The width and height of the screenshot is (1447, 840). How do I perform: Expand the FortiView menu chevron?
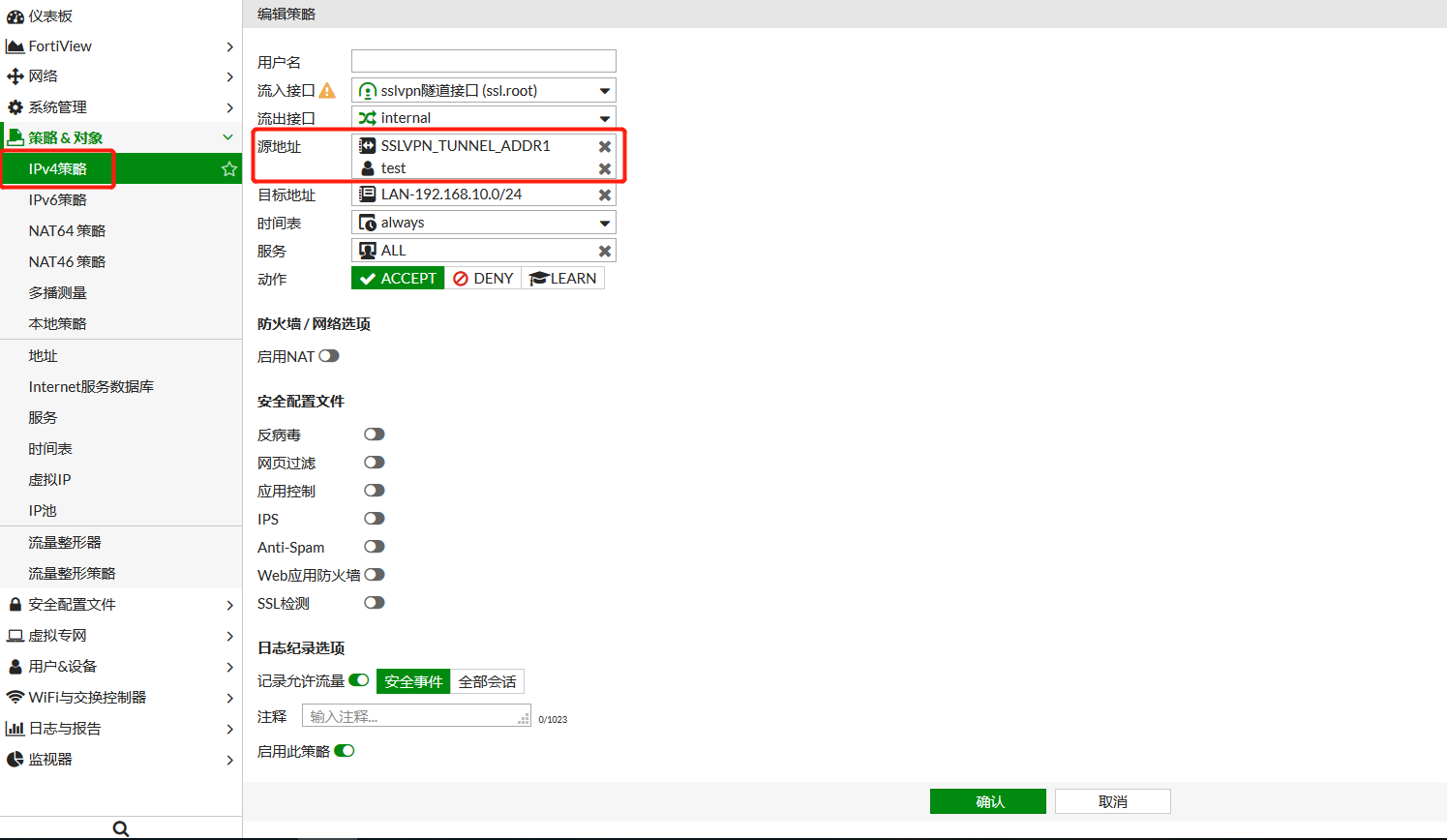(229, 46)
